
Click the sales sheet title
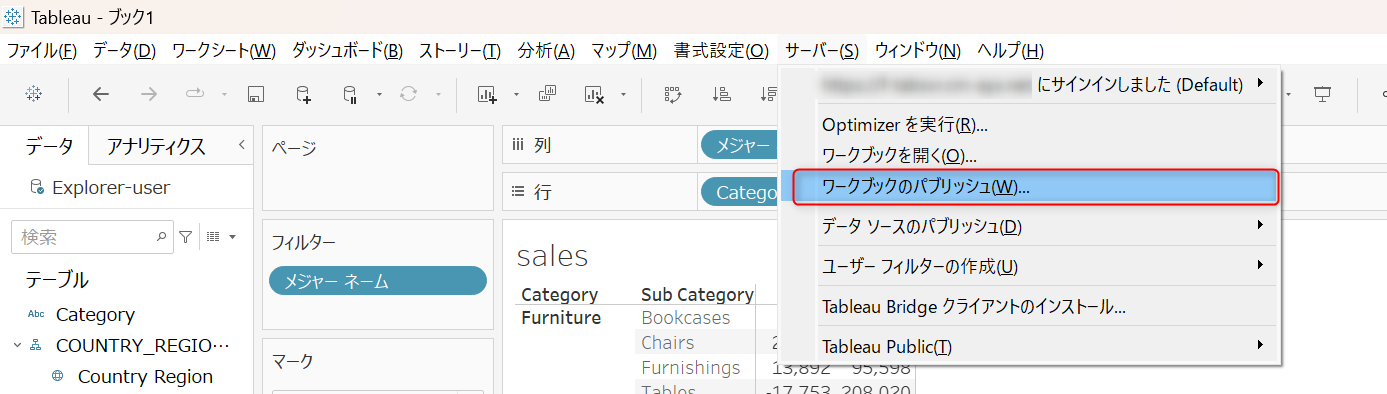(x=552, y=256)
